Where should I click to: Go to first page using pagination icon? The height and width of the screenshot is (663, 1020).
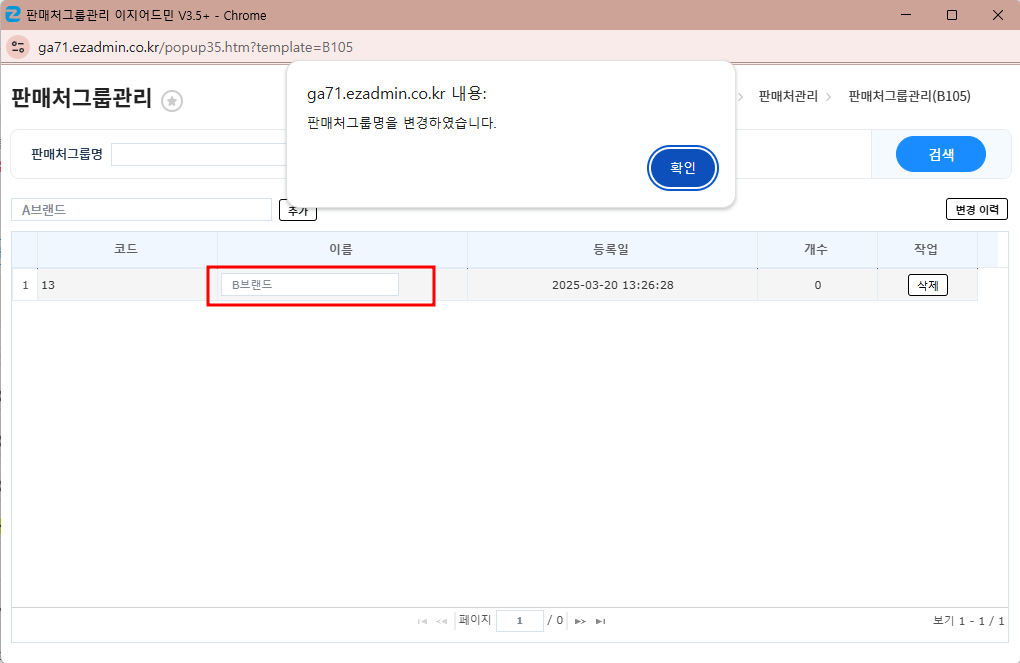421,621
